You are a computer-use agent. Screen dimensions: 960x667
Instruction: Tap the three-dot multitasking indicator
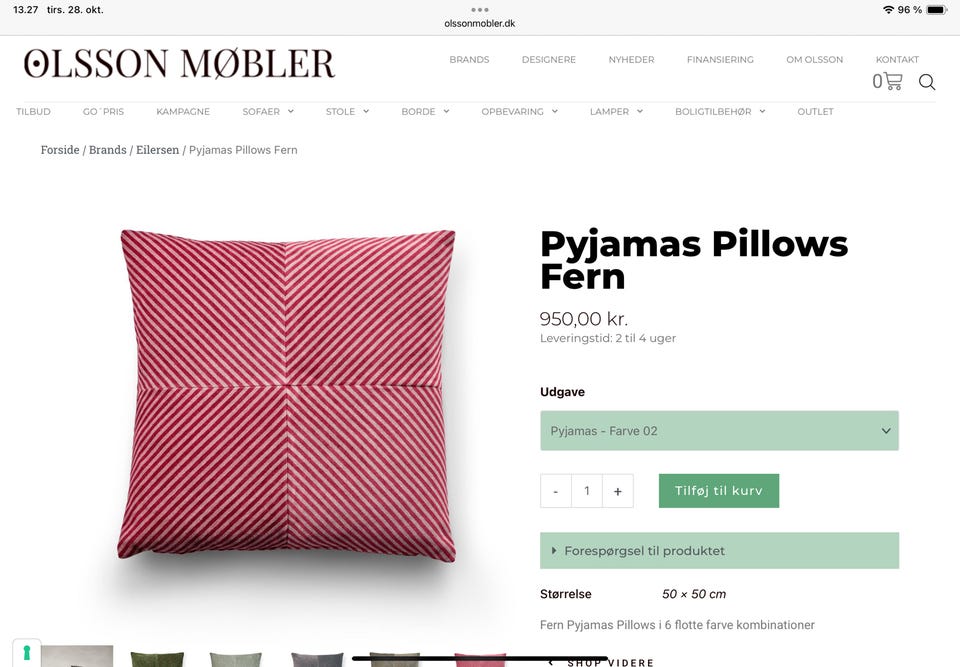(480, 10)
